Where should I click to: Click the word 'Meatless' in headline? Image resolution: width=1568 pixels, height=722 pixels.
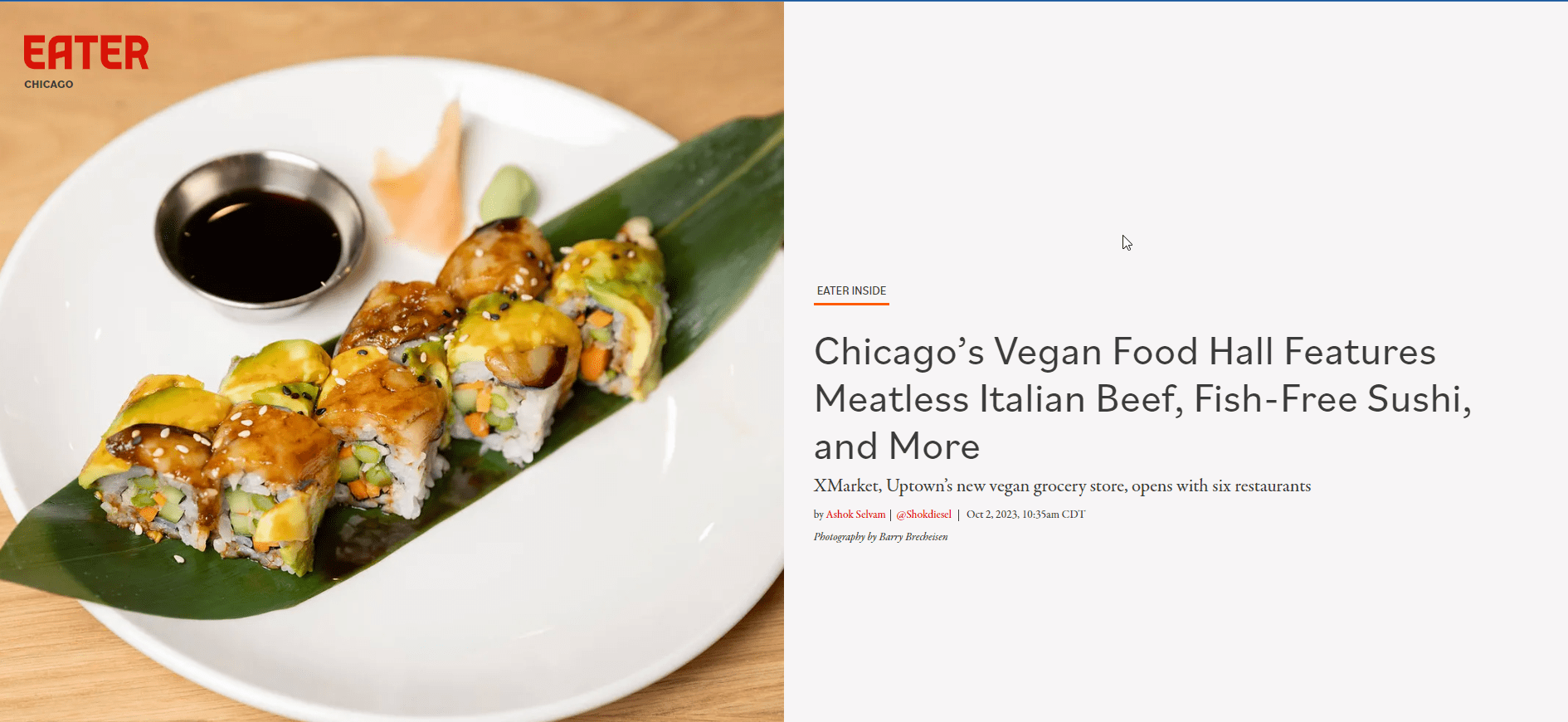click(x=892, y=399)
